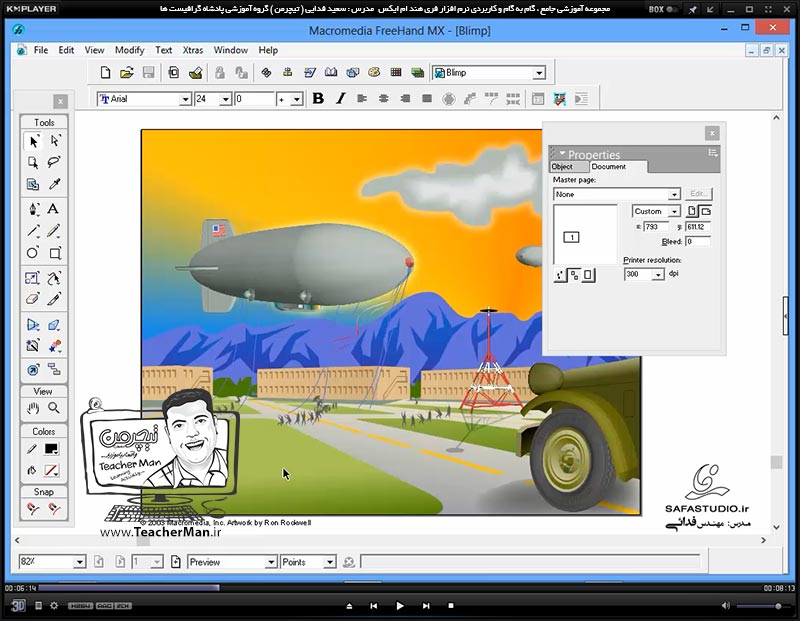Select the Ellipse tool
The width and height of the screenshot is (800, 621).
[33, 253]
